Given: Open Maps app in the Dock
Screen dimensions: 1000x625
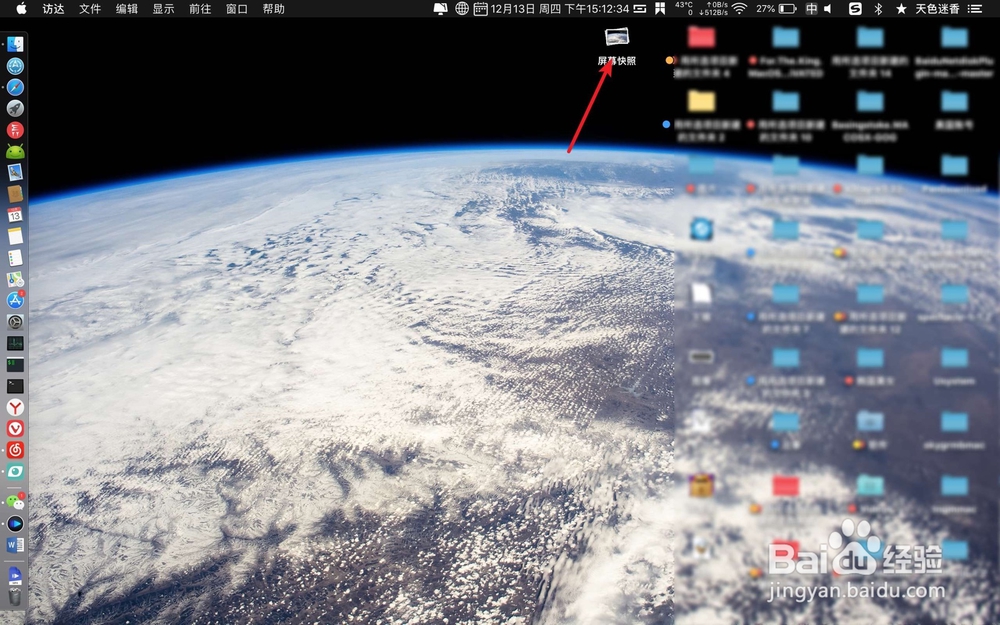Looking at the screenshot, I should (x=15, y=279).
